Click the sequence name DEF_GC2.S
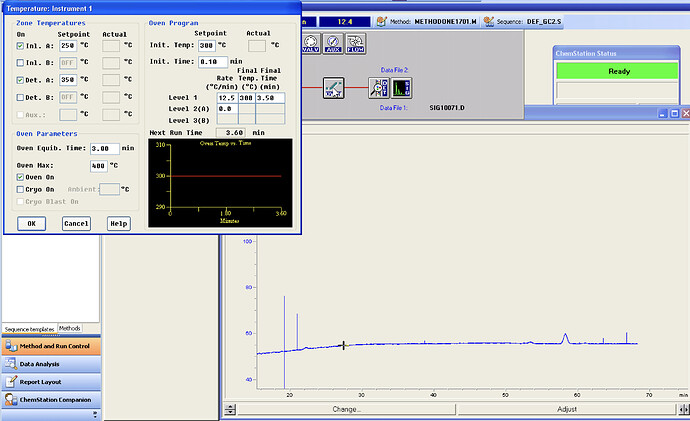The image size is (690, 421). tap(544, 22)
